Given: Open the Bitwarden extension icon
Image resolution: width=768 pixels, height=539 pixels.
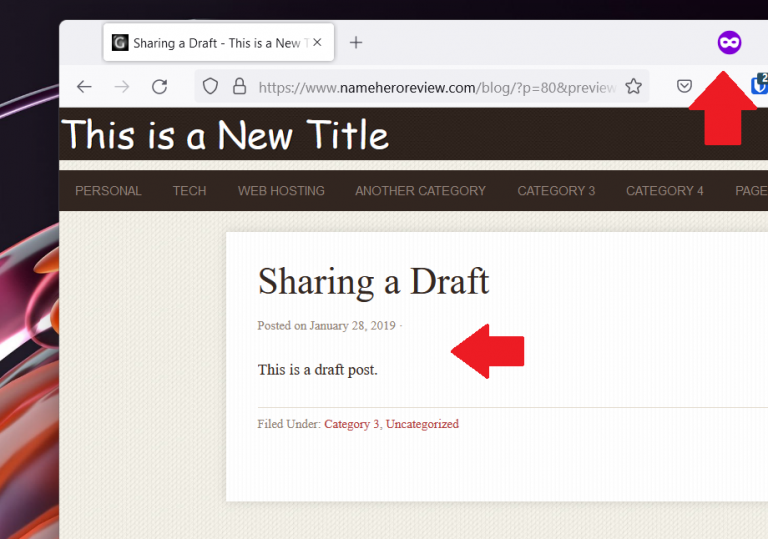Looking at the screenshot, I should click(759, 84).
